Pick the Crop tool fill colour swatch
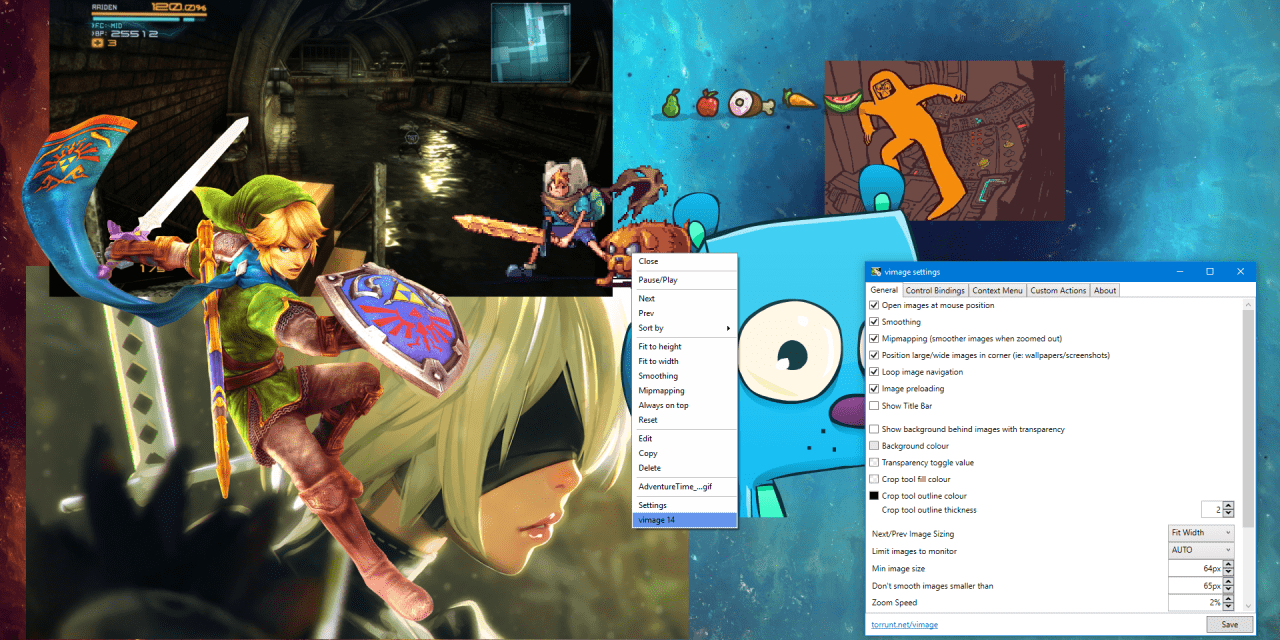The image size is (1280, 640). coord(874,479)
